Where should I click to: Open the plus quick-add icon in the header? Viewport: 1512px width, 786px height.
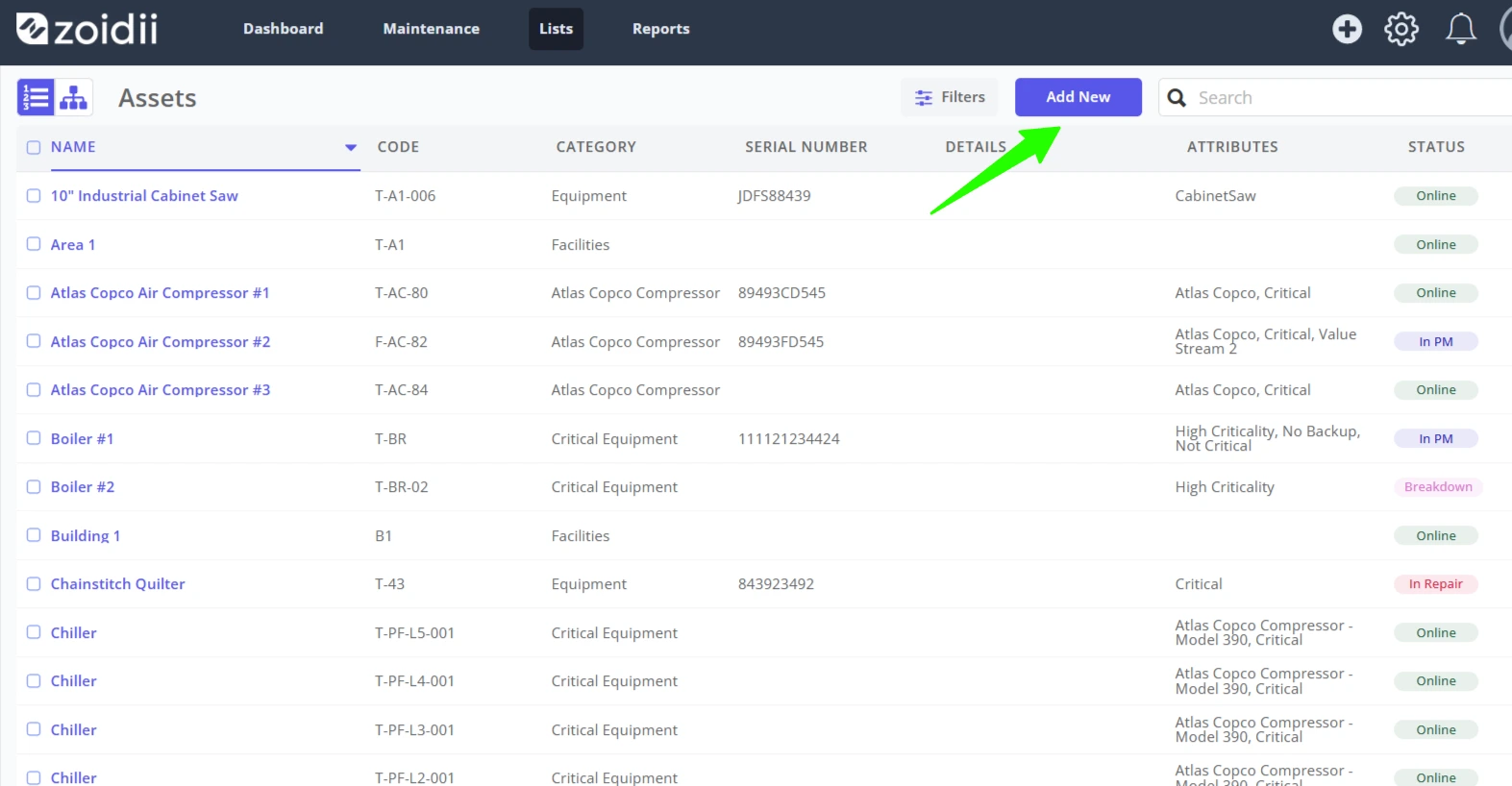(1347, 29)
